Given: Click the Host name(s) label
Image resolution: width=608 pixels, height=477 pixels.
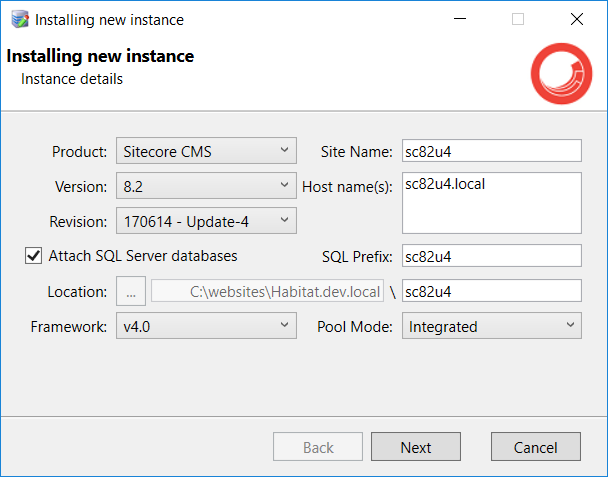Looking at the screenshot, I should click(x=347, y=187).
